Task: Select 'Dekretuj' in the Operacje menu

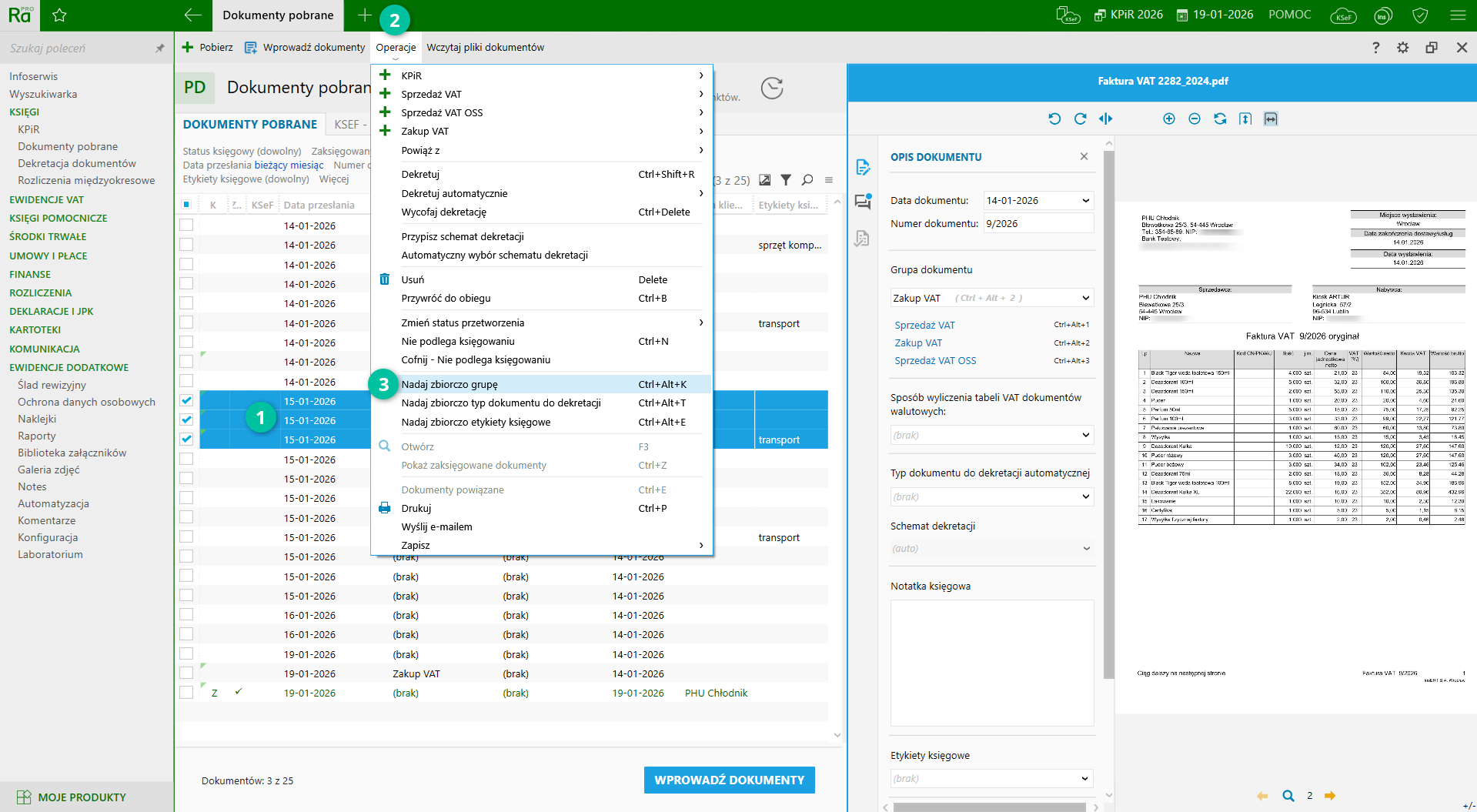Action: [x=420, y=175]
